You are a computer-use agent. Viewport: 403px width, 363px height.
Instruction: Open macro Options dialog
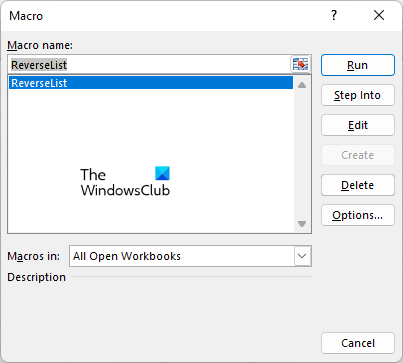[x=358, y=215]
